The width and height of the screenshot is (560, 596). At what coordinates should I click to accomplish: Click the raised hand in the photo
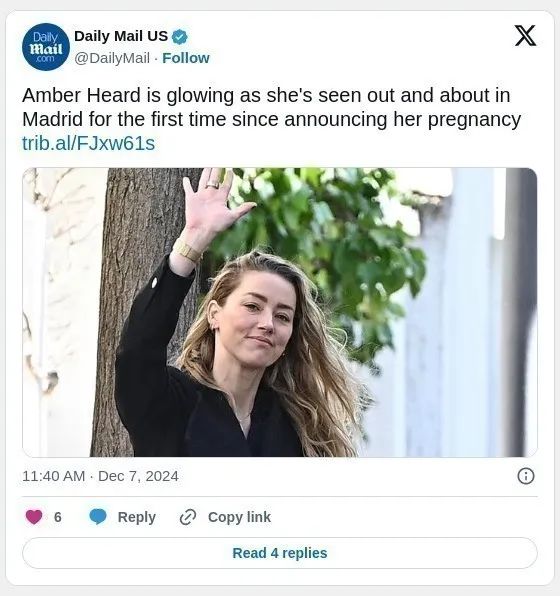coord(215,203)
